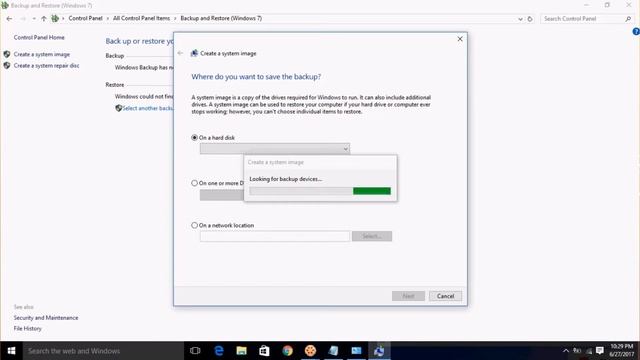640x360 pixels.
Task: Open the All Control Panel Items breadcrumb
Action: pyautogui.click(x=141, y=18)
